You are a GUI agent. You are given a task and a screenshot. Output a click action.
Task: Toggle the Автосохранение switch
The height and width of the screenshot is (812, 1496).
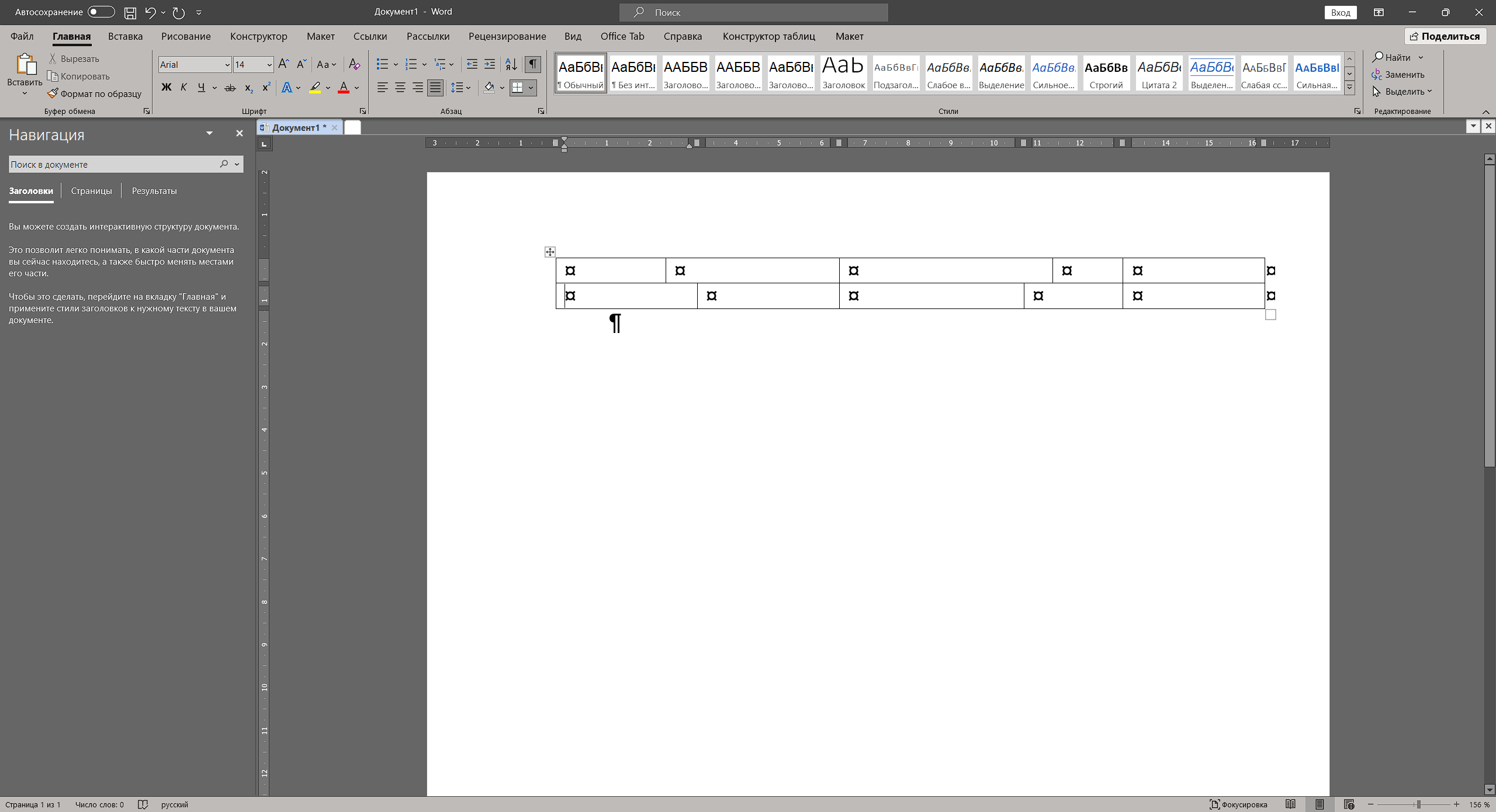coord(101,12)
